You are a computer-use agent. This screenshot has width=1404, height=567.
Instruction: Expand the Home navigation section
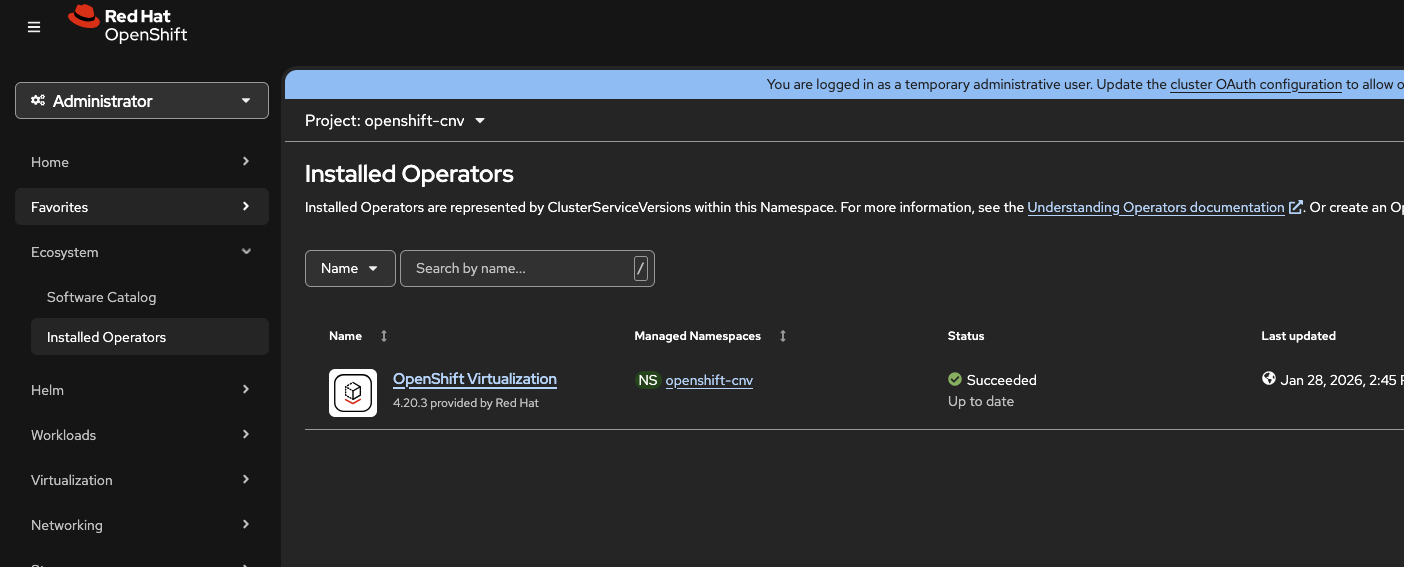142,162
